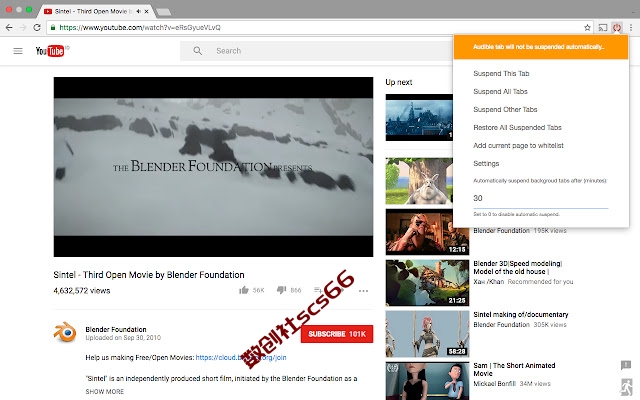The image size is (640, 400).
Task: Dislike the video with thumbs down
Action: (x=281, y=290)
